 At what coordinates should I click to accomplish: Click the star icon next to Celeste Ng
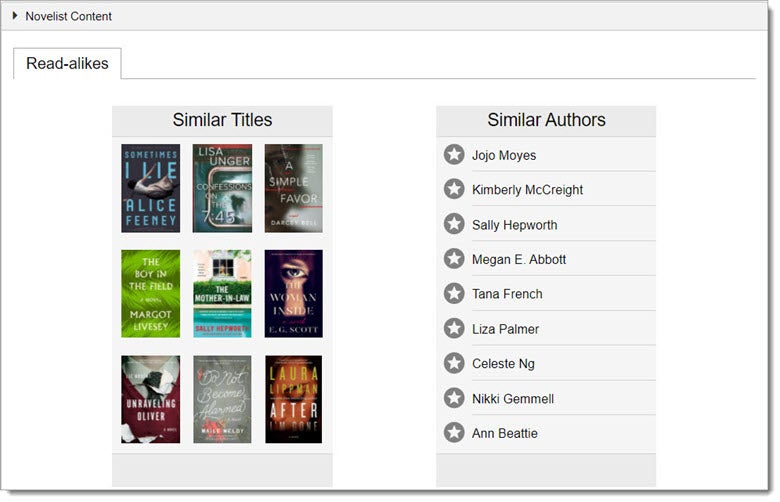tap(454, 363)
